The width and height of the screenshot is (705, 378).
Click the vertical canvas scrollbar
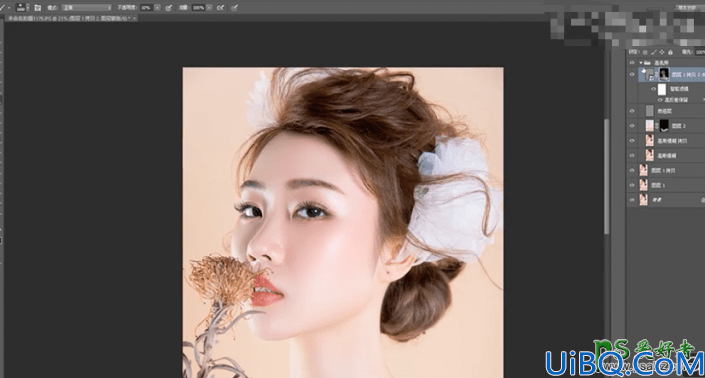click(607, 177)
